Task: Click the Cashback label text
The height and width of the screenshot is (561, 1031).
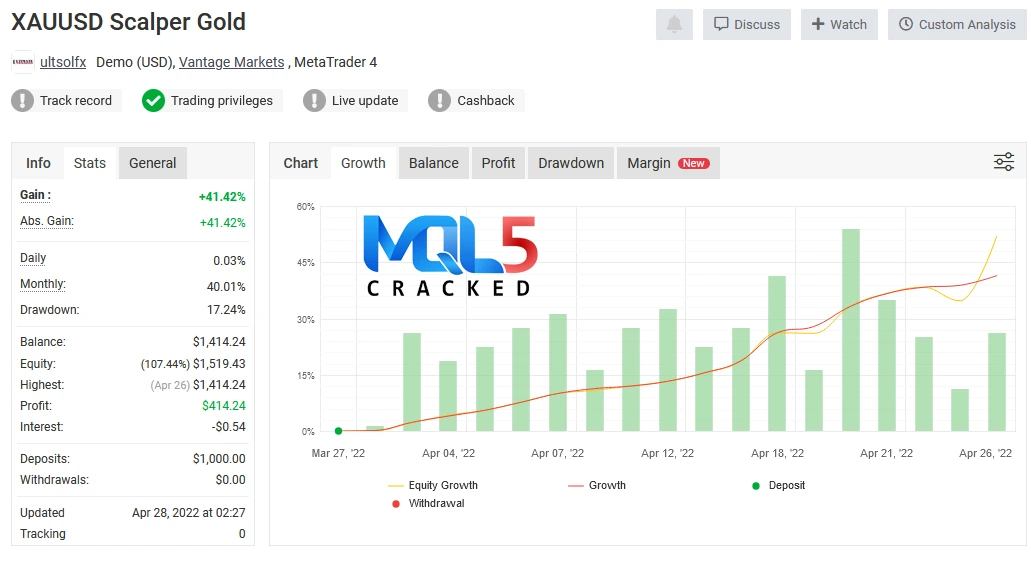Action: (x=486, y=101)
